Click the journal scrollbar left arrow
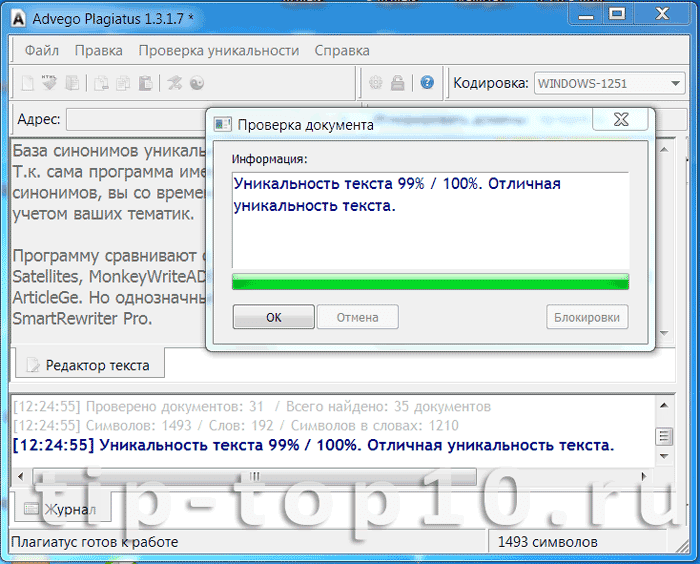Screen dimensions: 700x564 point(21,476)
